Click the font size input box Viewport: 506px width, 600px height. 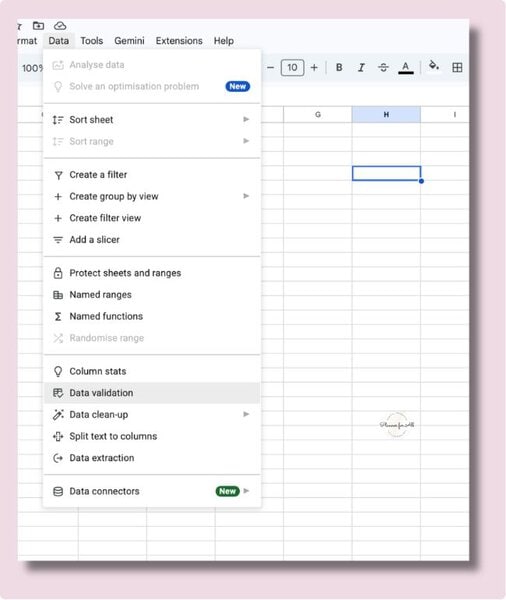coord(292,68)
